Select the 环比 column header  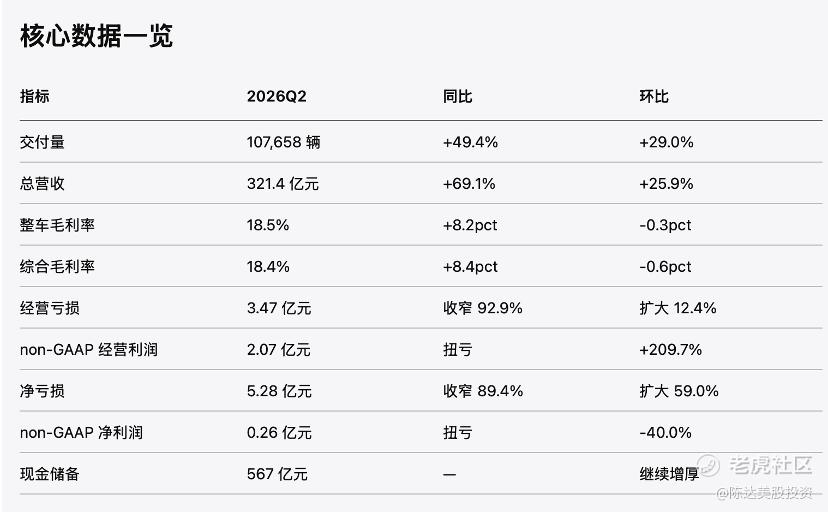pos(654,96)
